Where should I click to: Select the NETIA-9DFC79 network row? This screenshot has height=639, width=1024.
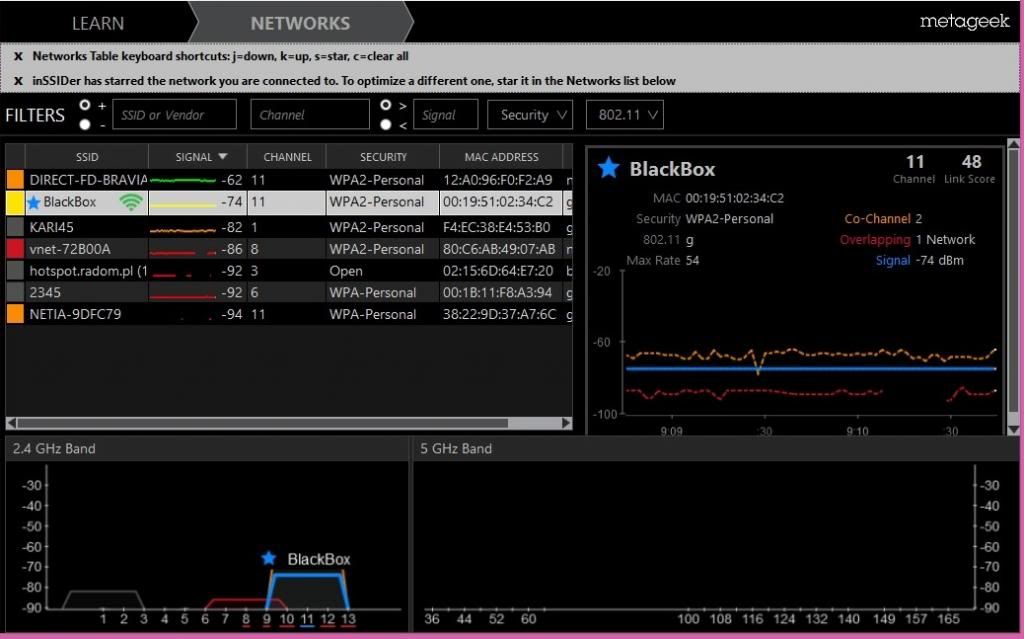(289, 314)
